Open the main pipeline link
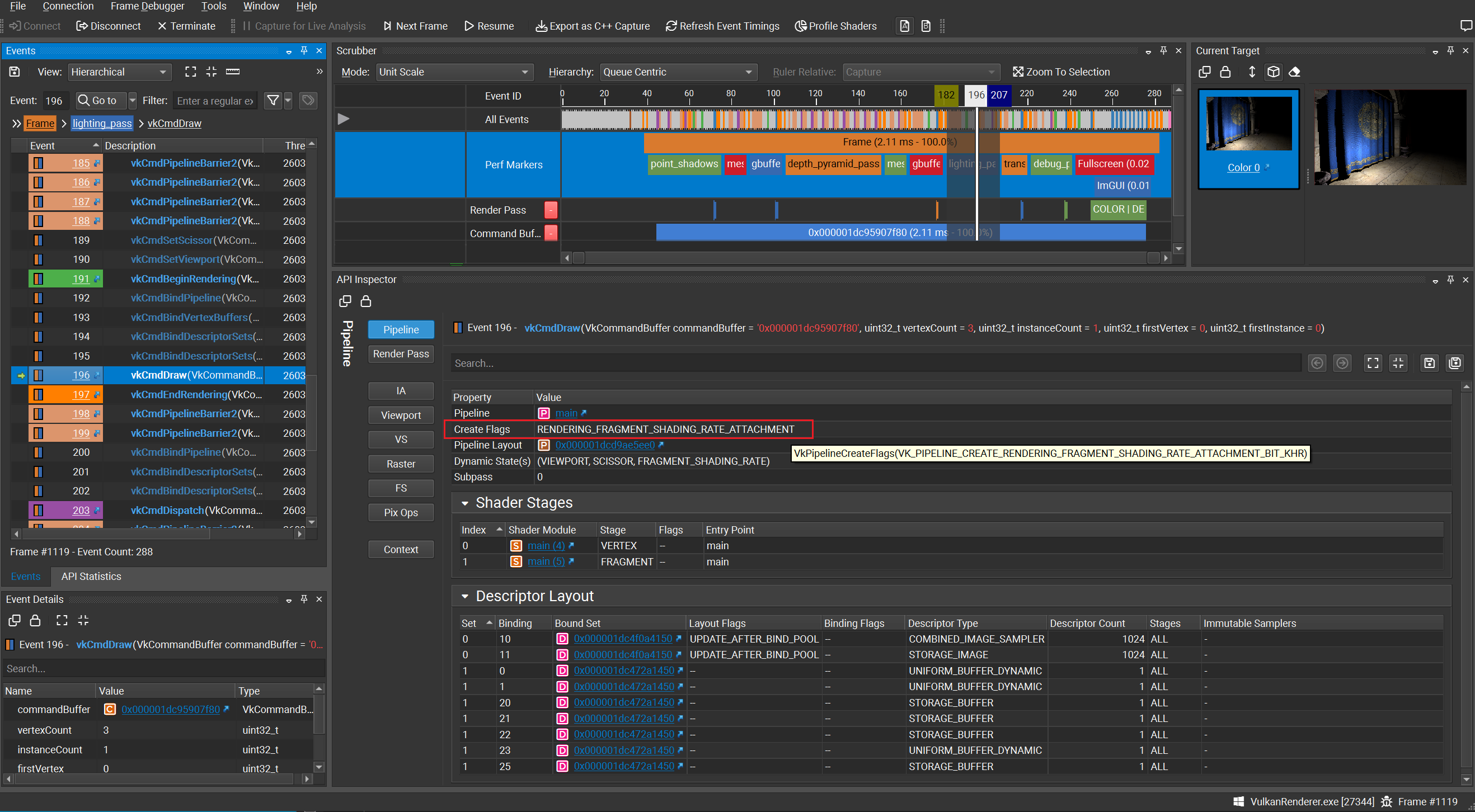This screenshot has width=1475, height=812. pos(566,413)
